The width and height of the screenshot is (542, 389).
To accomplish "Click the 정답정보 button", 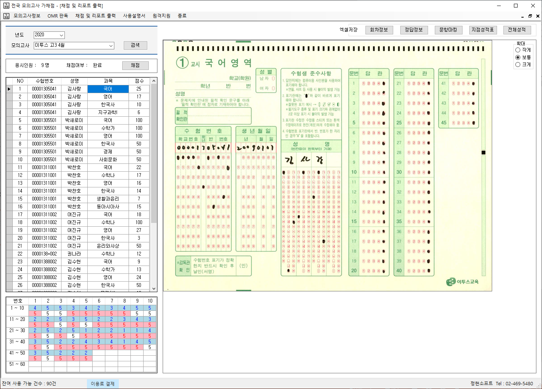I will [414, 30].
